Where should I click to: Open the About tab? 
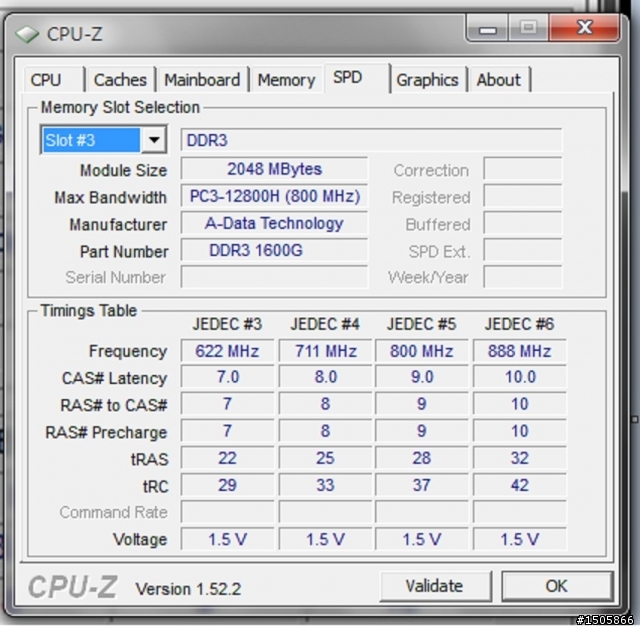click(499, 80)
